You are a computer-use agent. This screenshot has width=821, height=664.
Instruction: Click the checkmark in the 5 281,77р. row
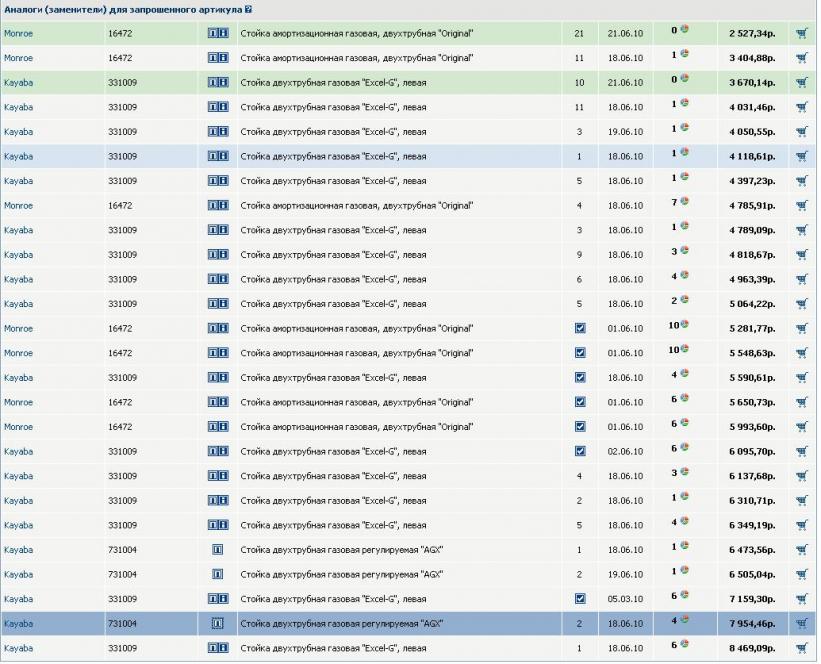pyautogui.click(x=579, y=328)
